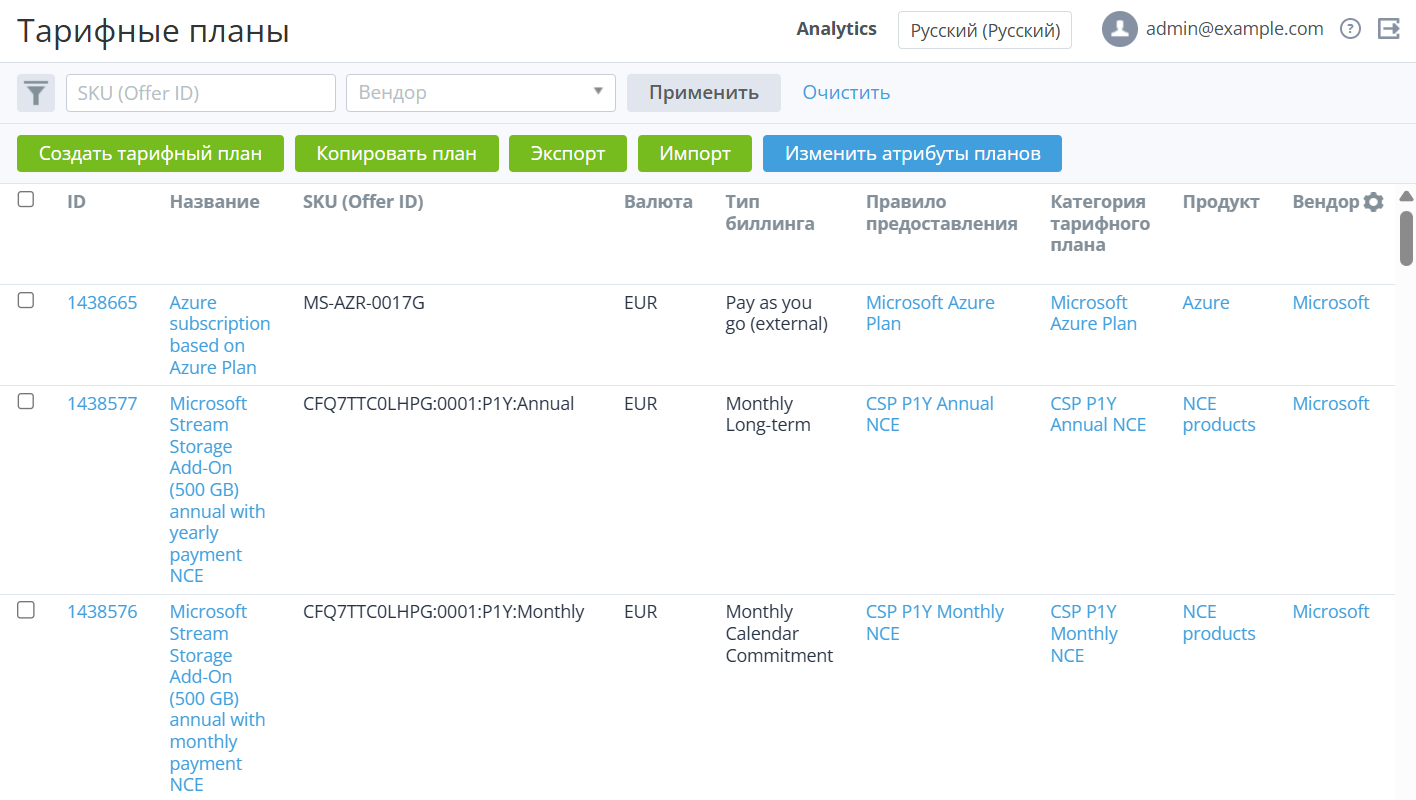This screenshot has width=1416, height=800.
Task: Toggle the select-all header checkbox
Action: coord(26,200)
